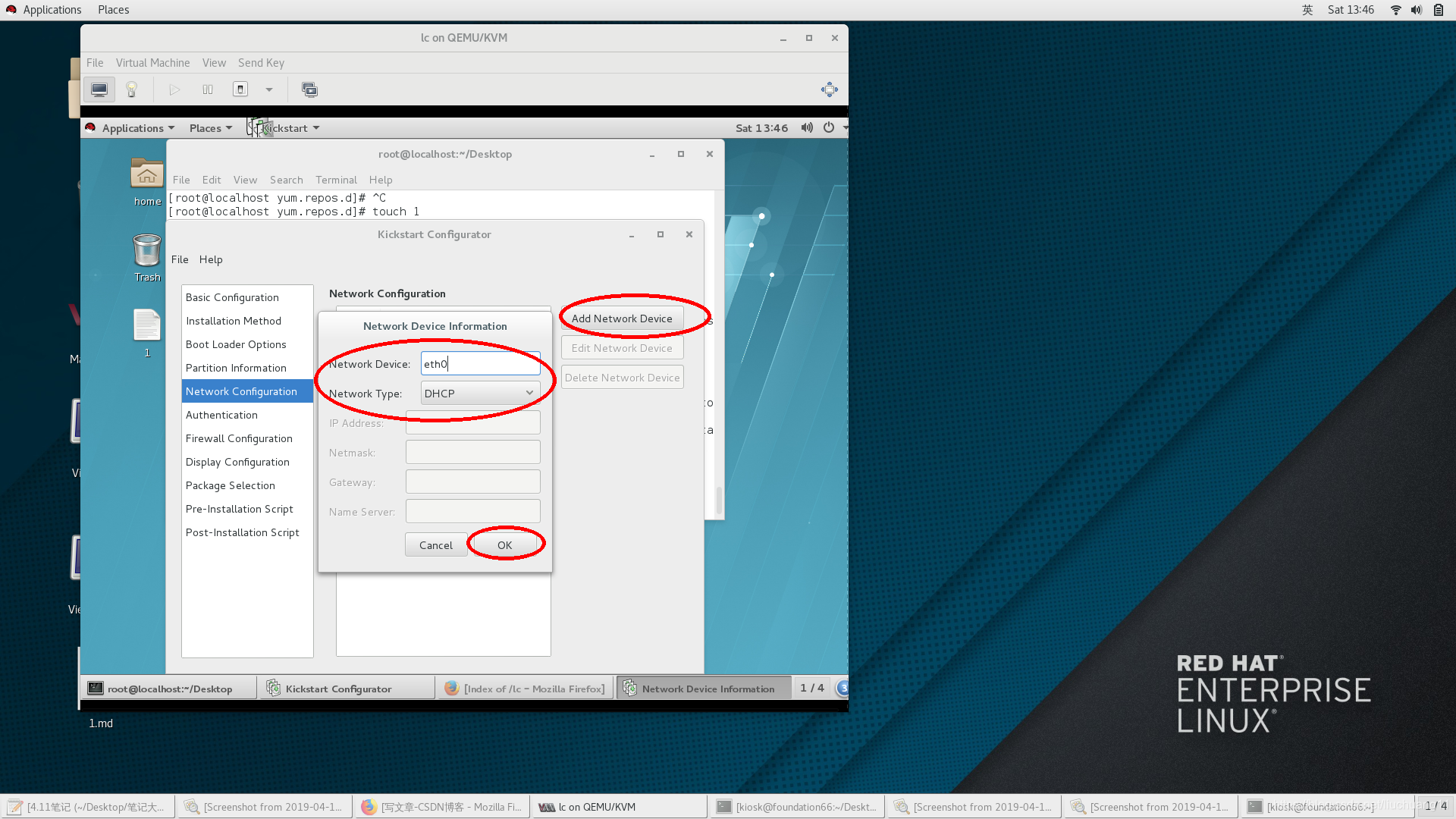Click the manage VM snapshots icon
The image size is (1456, 819).
click(309, 89)
